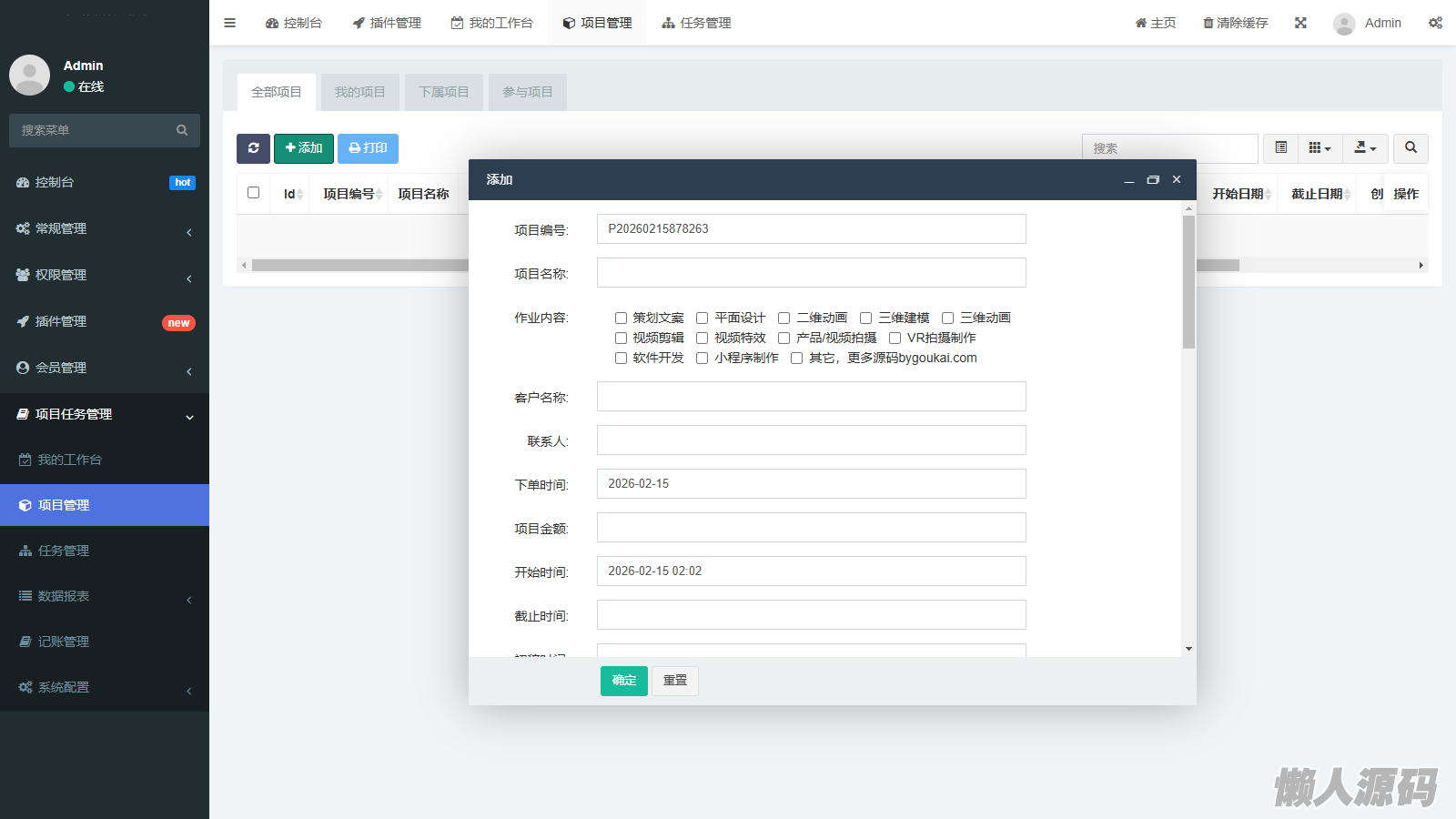Open the export data dropdown

[1365, 148]
